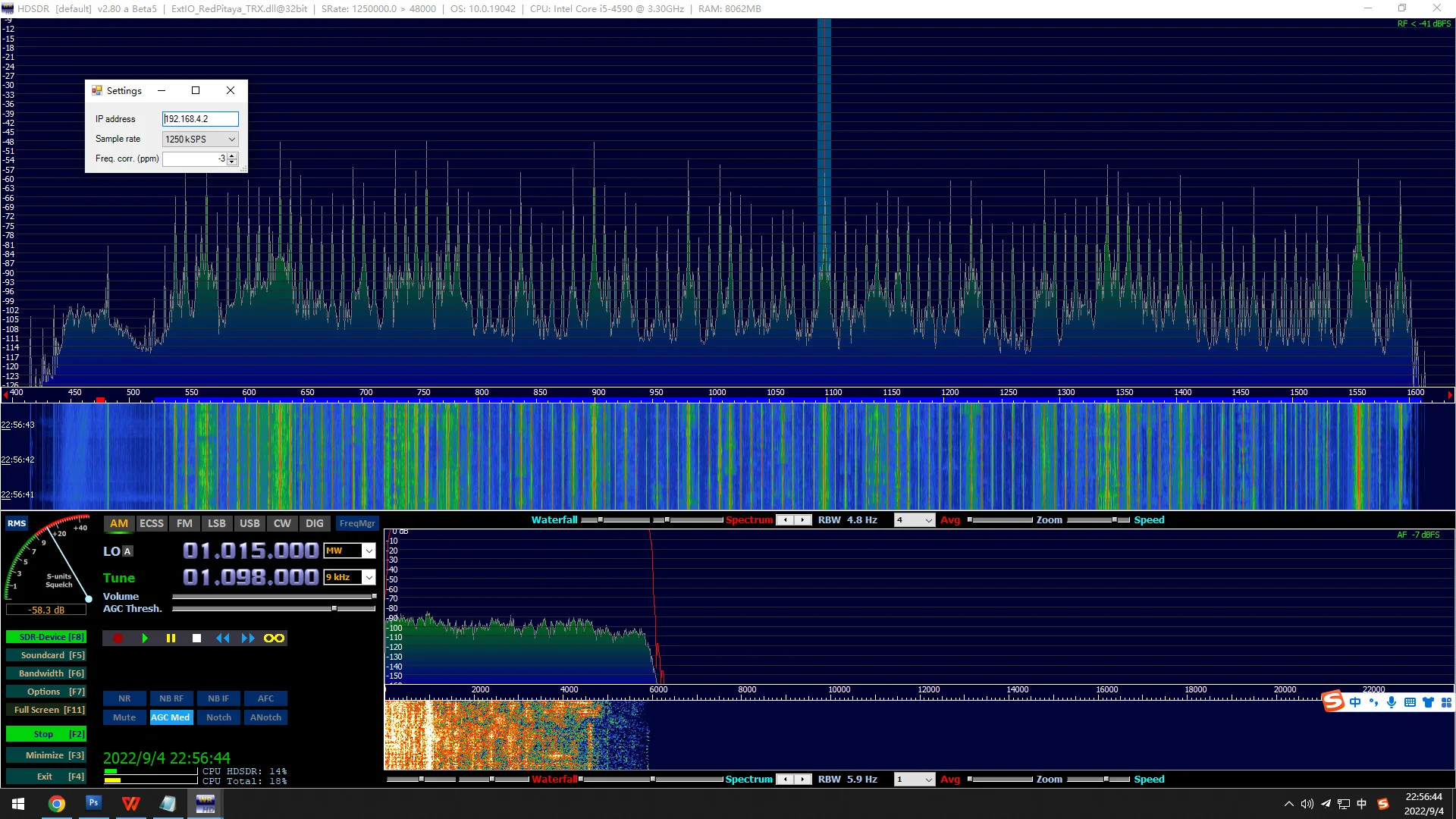Enable the NR noise reduction toggle

pos(124,698)
